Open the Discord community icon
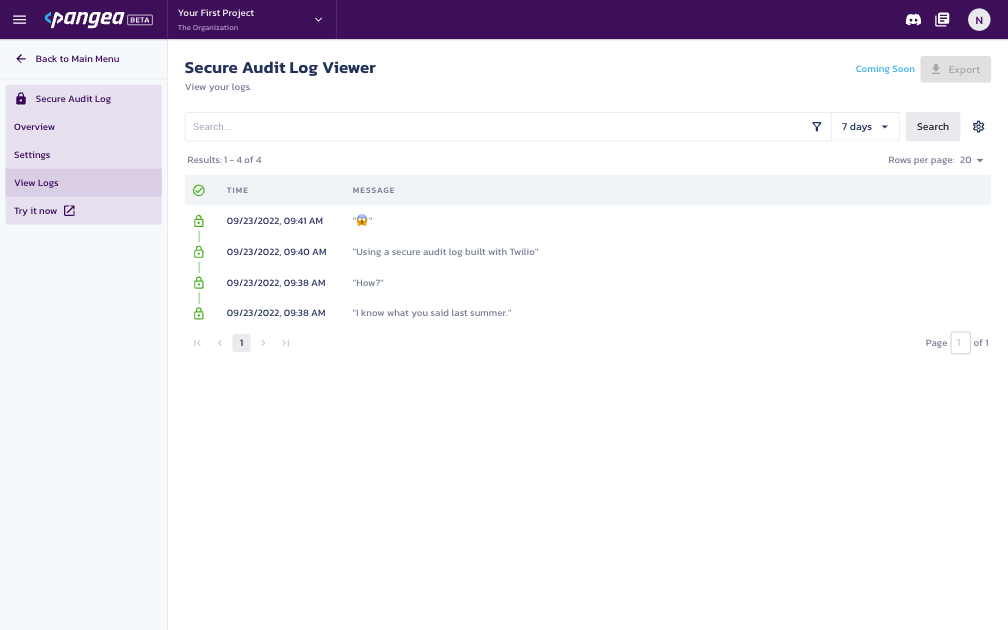 913,20
